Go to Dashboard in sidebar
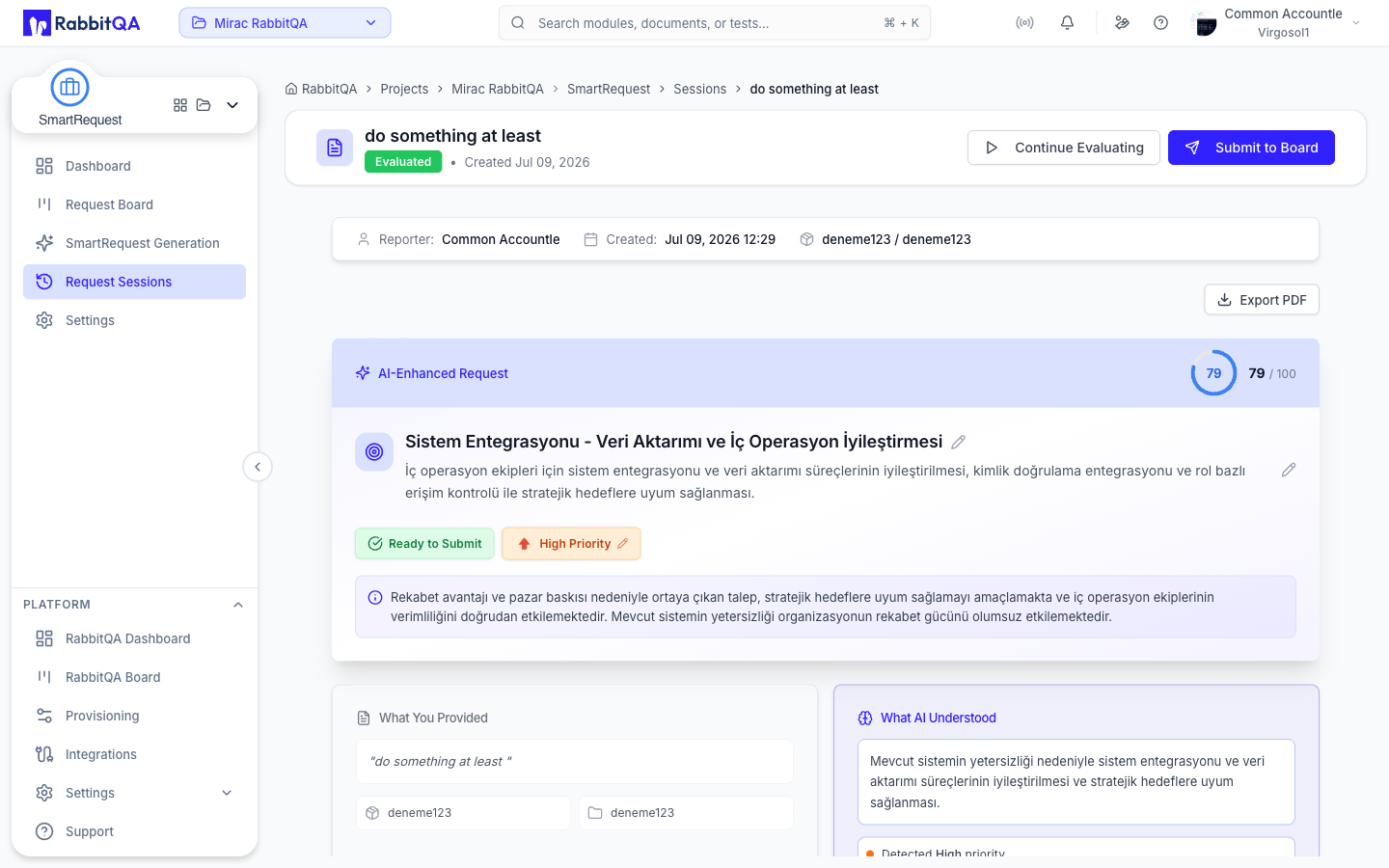This screenshot has width=1389, height=868. pos(134,166)
